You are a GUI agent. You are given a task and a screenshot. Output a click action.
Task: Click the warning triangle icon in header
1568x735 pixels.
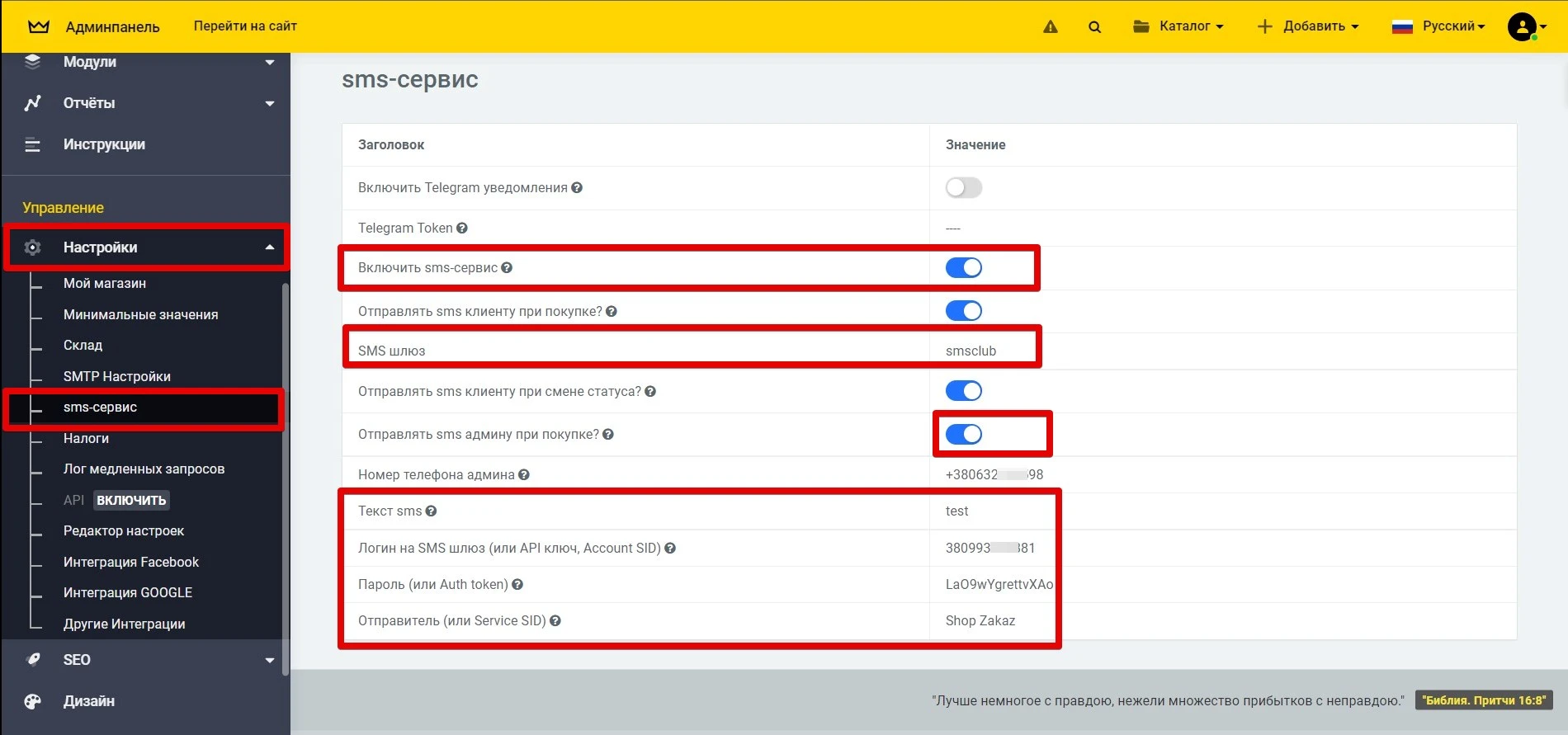point(1050,26)
